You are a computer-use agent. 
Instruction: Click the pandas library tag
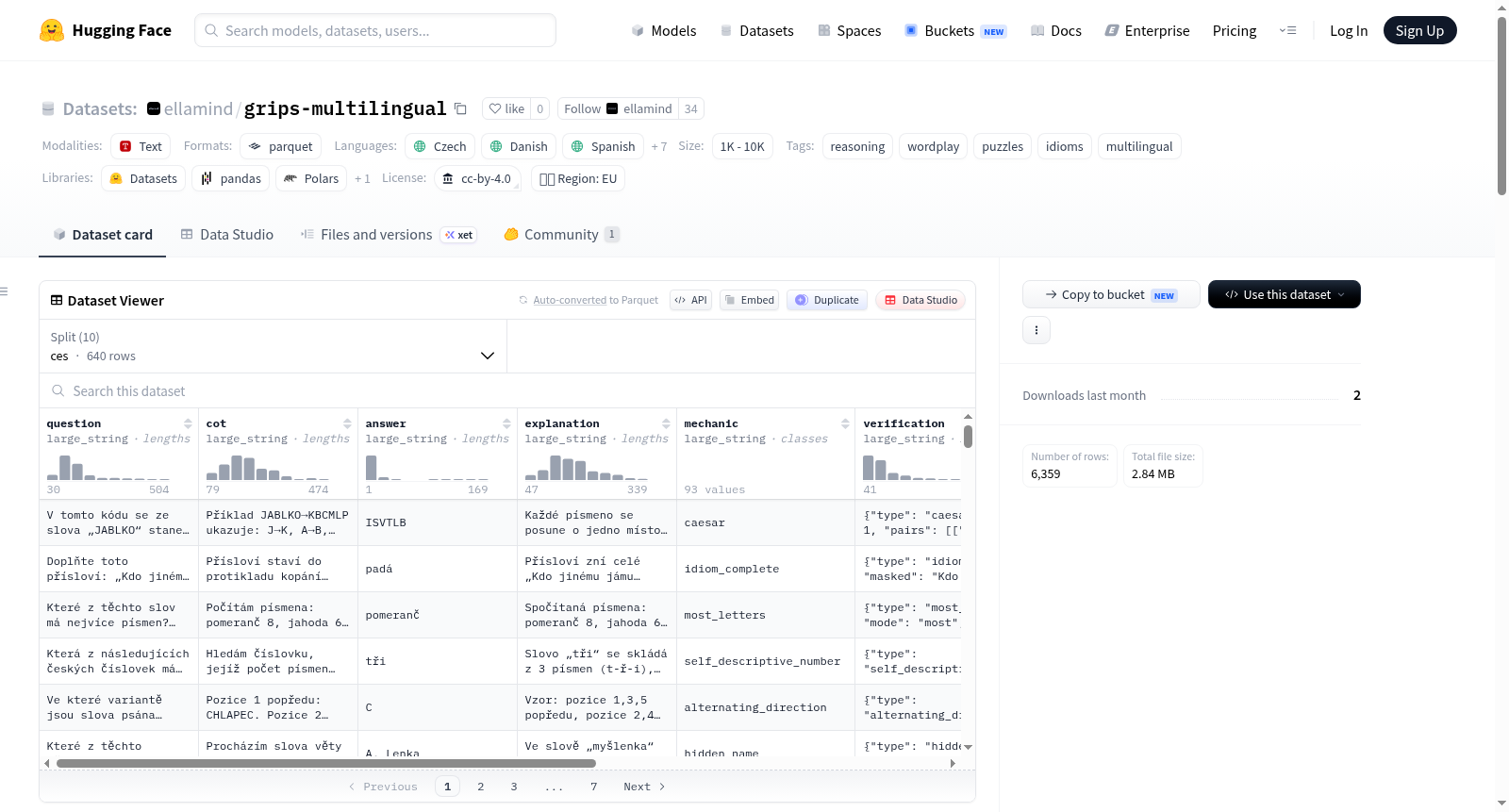click(231, 178)
